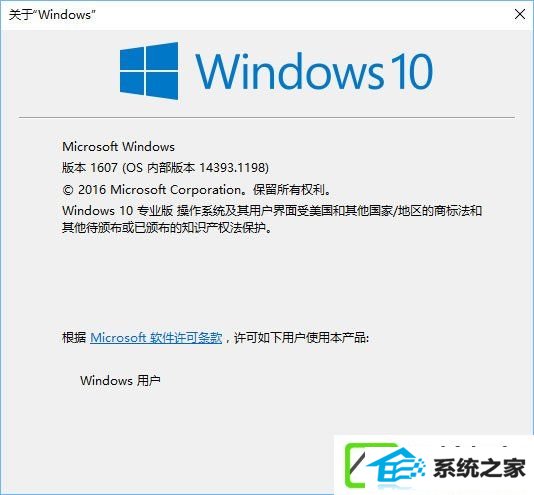The image size is (534, 495).
Task: Click the 系统之家 watermark logo
Action: click(434, 465)
